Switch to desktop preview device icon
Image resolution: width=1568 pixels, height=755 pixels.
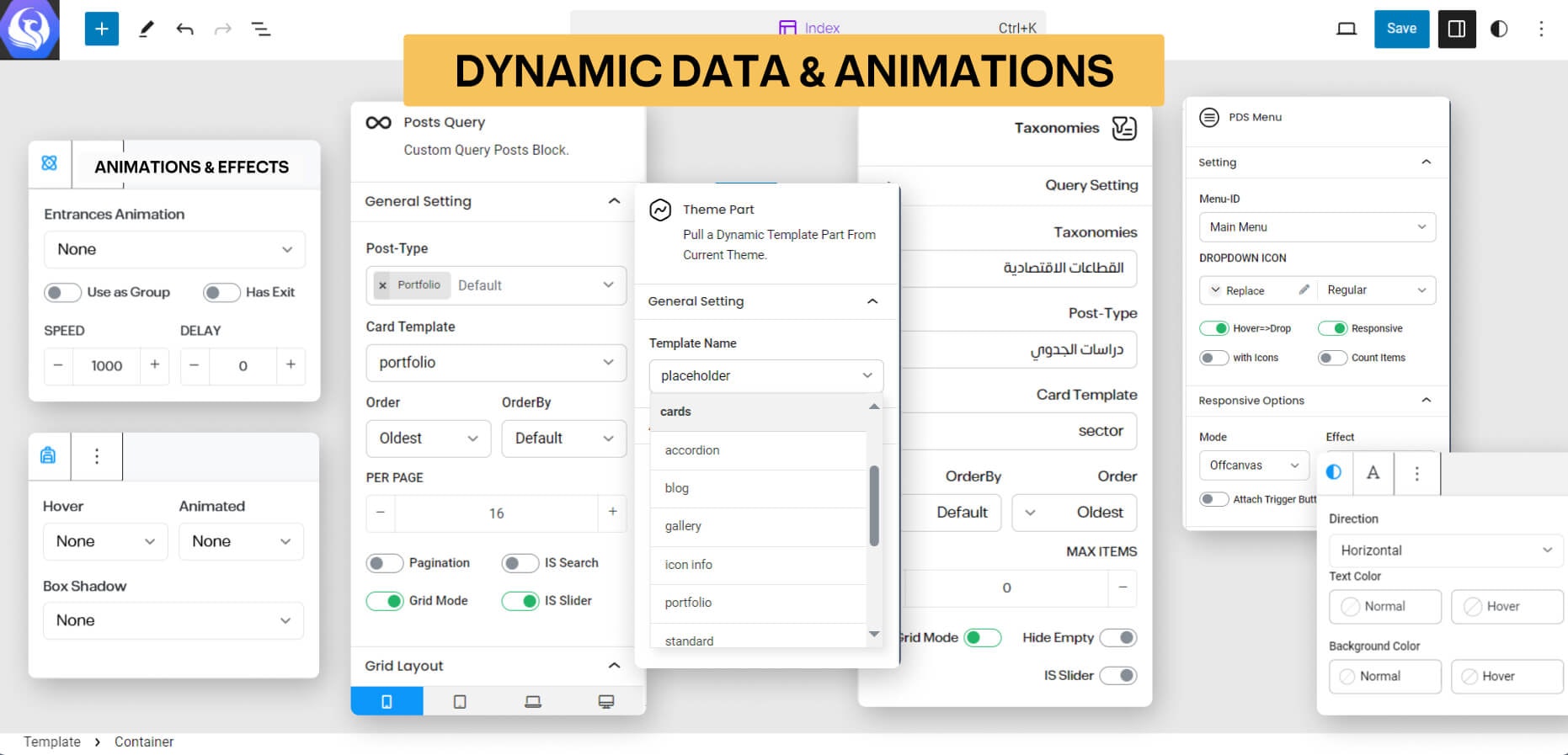point(1347,29)
